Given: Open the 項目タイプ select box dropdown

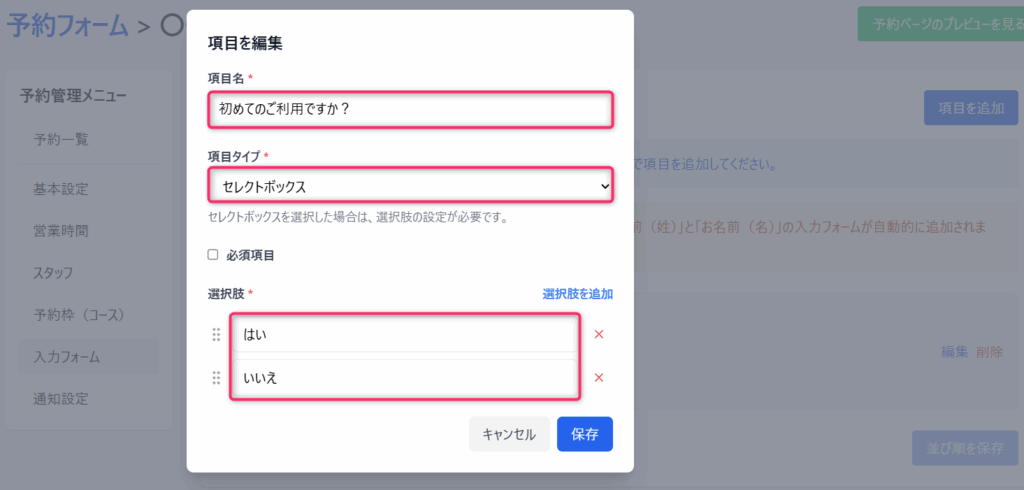Looking at the screenshot, I should point(410,186).
